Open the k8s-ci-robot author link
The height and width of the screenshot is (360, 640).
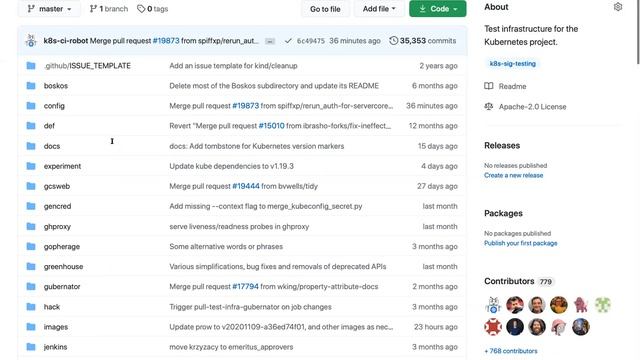click(66, 41)
